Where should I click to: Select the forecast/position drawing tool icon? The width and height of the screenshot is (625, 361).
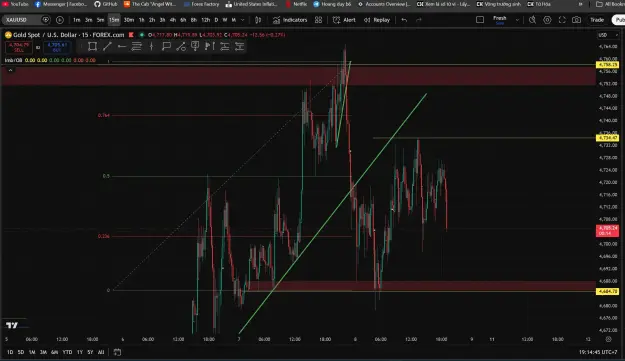210,47
